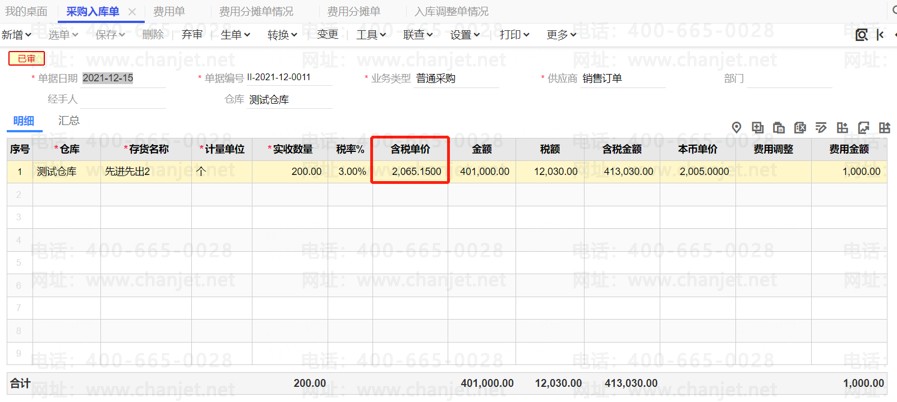Click the delete row icon with X
The height and width of the screenshot is (402, 897).
click(x=800, y=128)
